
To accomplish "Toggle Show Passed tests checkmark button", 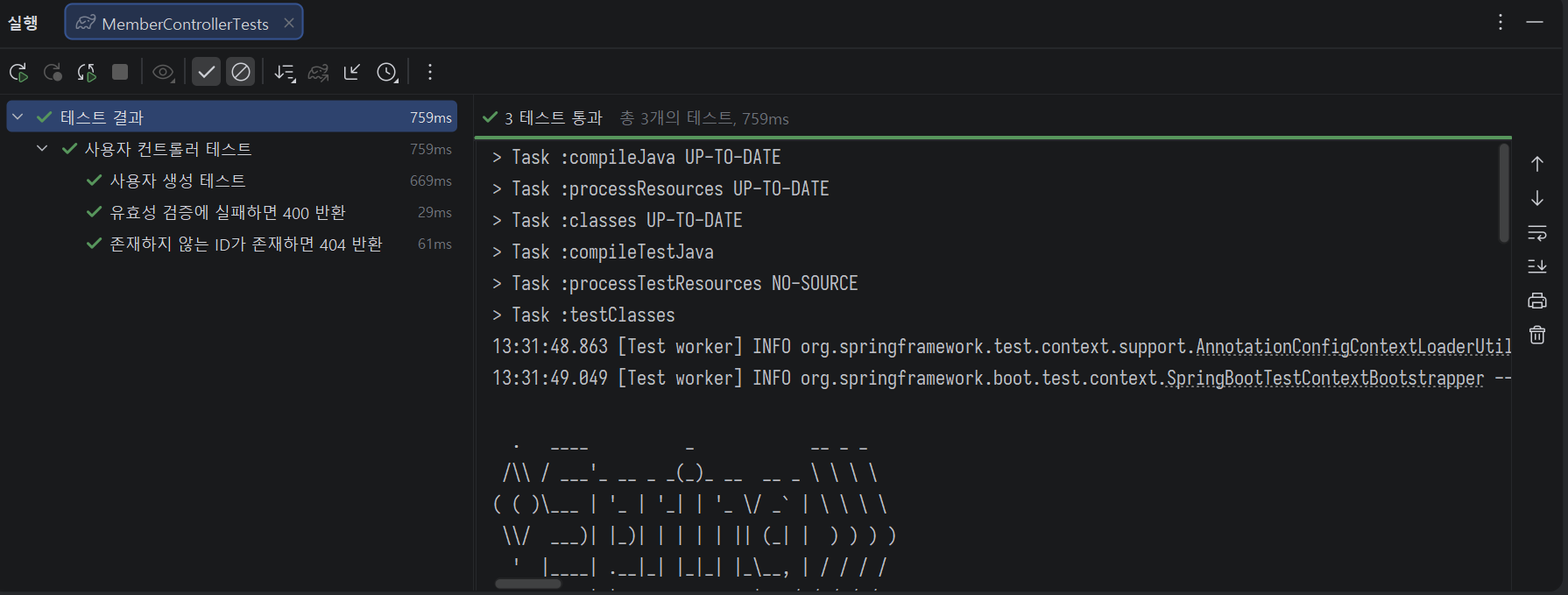I will point(206,72).
